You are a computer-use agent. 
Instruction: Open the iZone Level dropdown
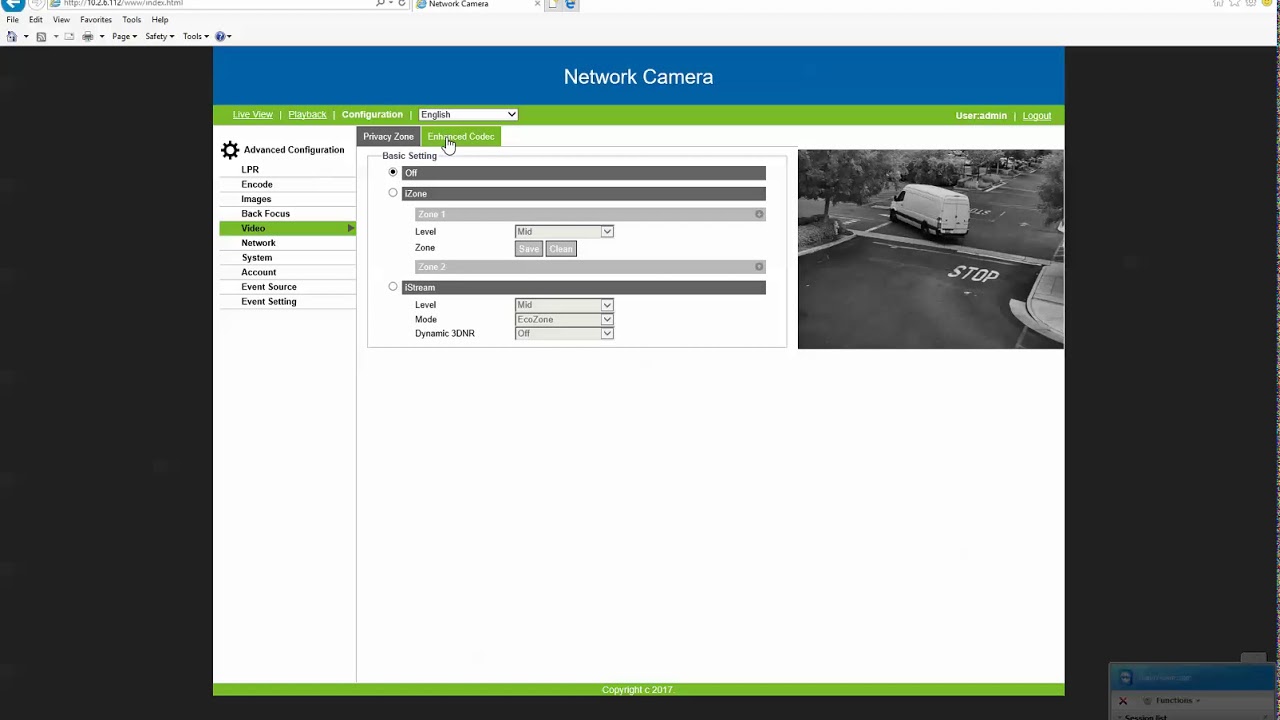point(564,231)
